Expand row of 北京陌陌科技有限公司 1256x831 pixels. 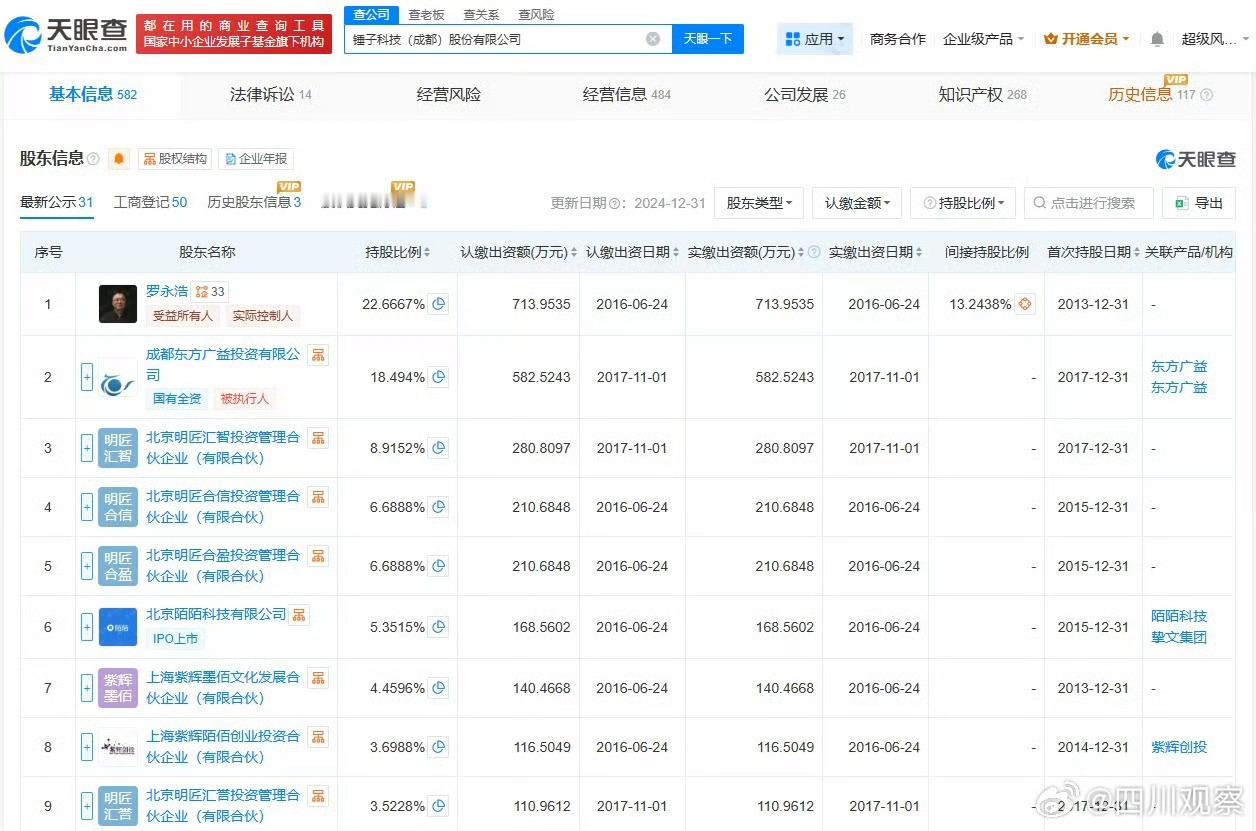pos(87,627)
